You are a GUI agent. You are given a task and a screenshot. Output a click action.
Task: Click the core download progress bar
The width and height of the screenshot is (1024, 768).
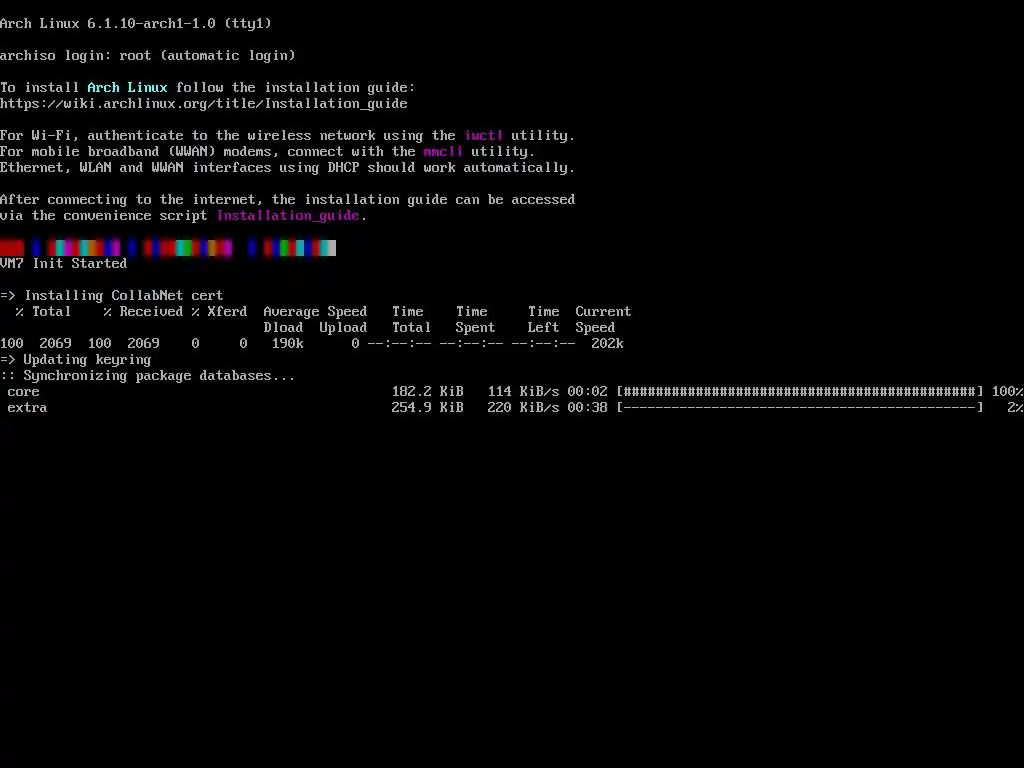click(800, 391)
